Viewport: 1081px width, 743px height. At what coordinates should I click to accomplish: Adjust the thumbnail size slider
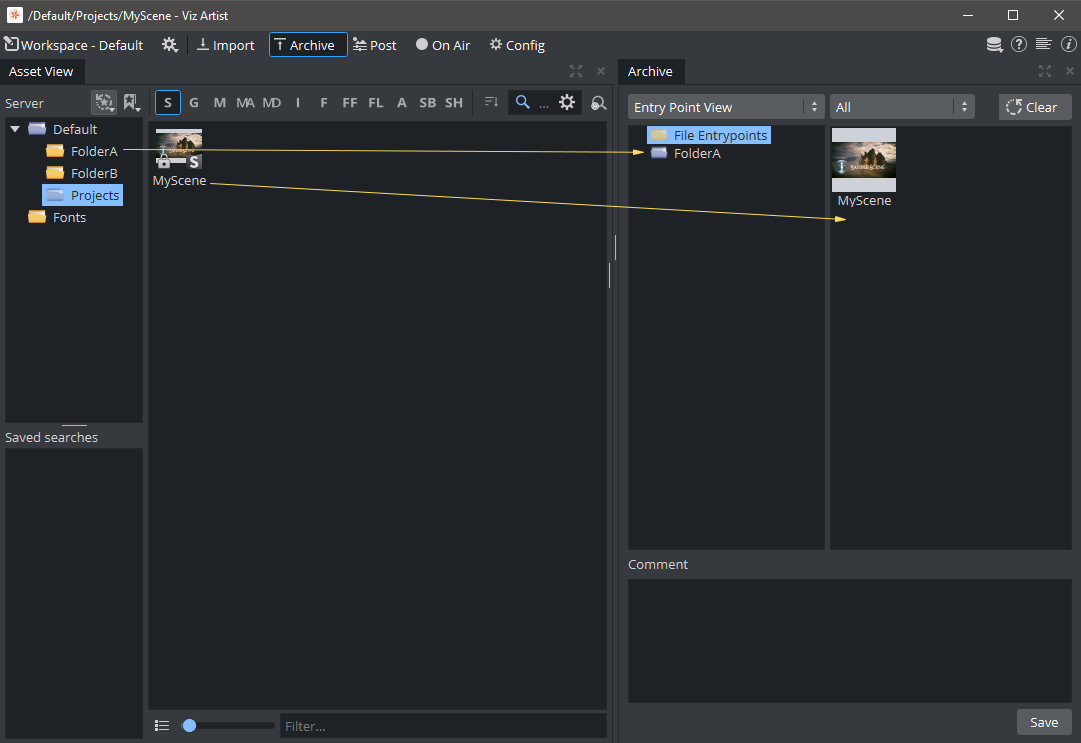(190, 726)
